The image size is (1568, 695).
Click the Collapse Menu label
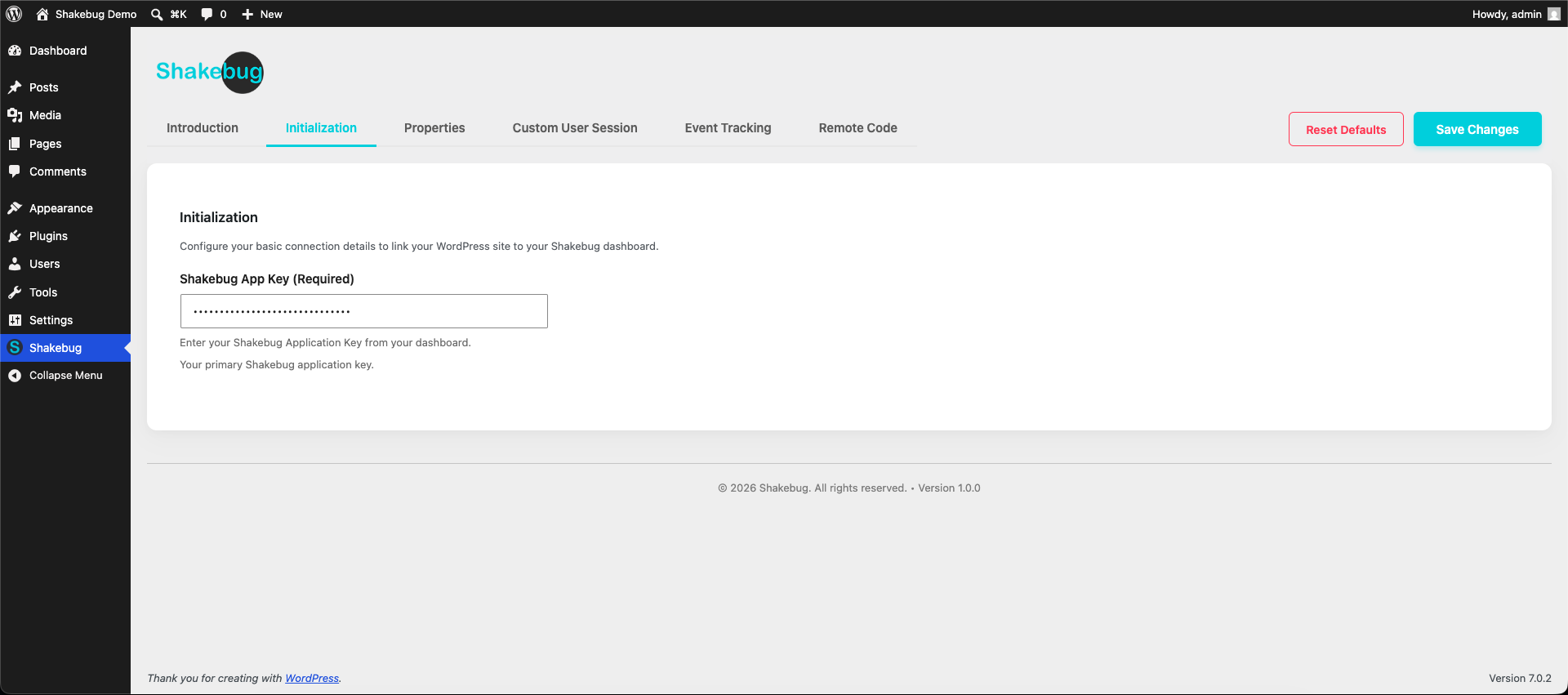[x=66, y=376]
